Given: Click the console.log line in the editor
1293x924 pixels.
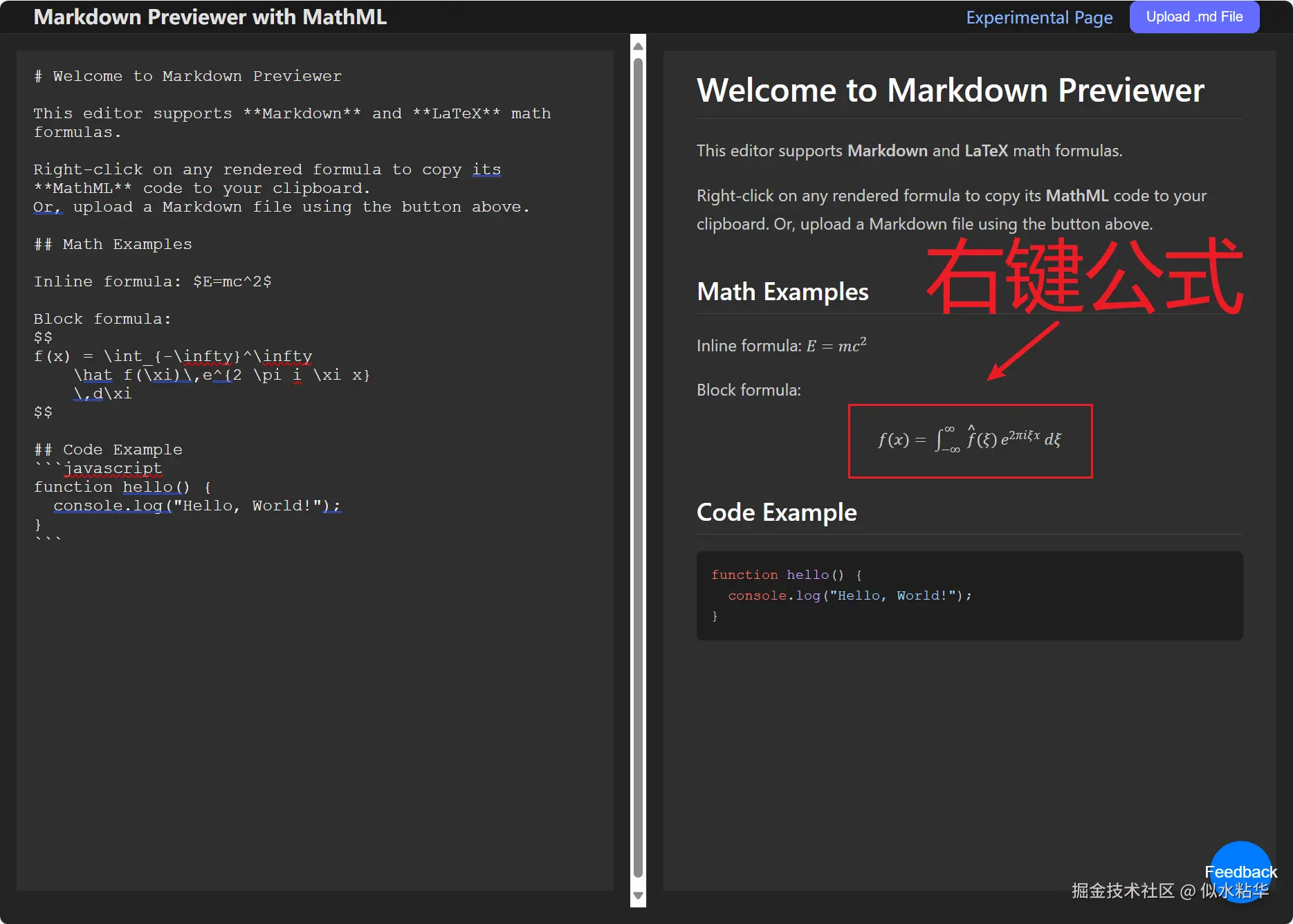Looking at the screenshot, I should pyautogui.click(x=197, y=506).
